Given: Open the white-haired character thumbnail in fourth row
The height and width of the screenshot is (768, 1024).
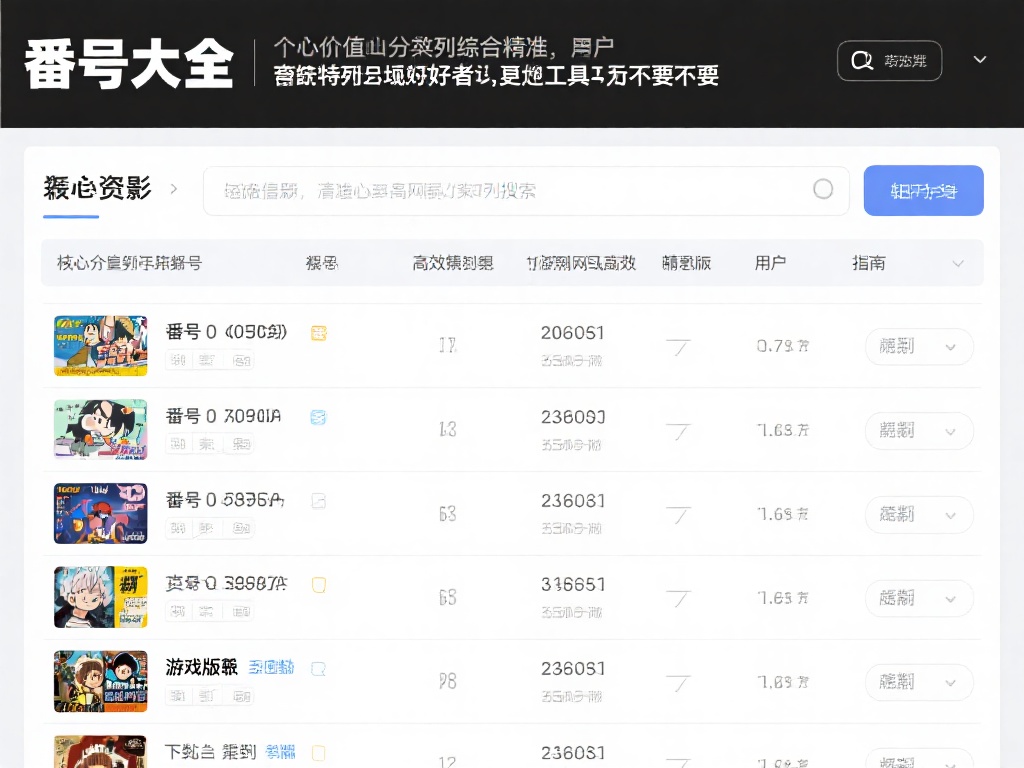Looking at the screenshot, I should (100, 598).
